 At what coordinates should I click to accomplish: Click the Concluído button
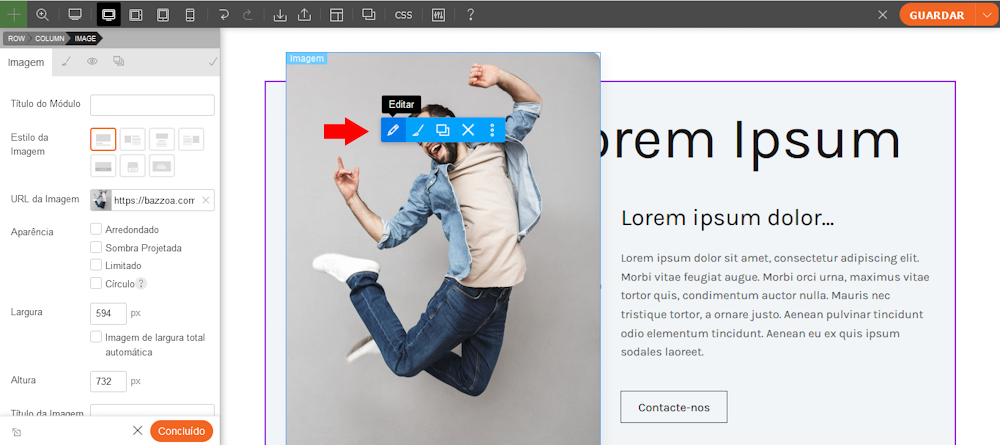pyautogui.click(x=181, y=431)
